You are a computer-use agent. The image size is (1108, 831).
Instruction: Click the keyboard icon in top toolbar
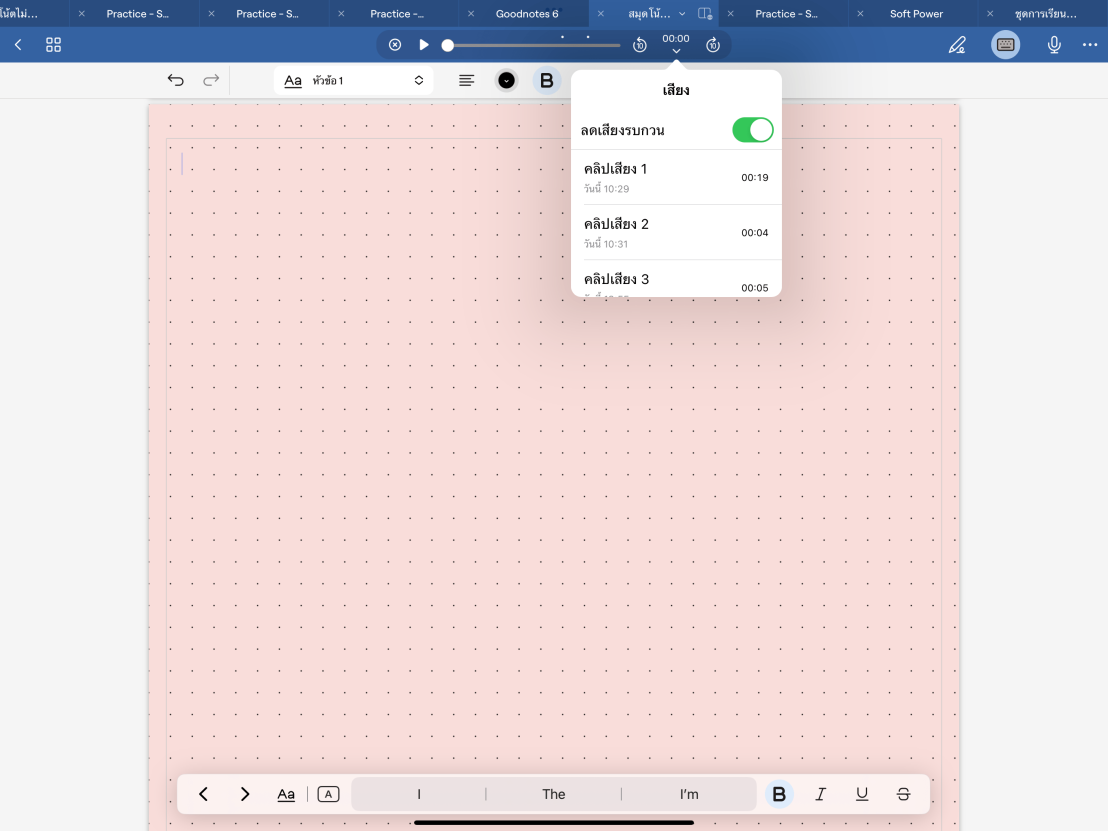[1005, 44]
